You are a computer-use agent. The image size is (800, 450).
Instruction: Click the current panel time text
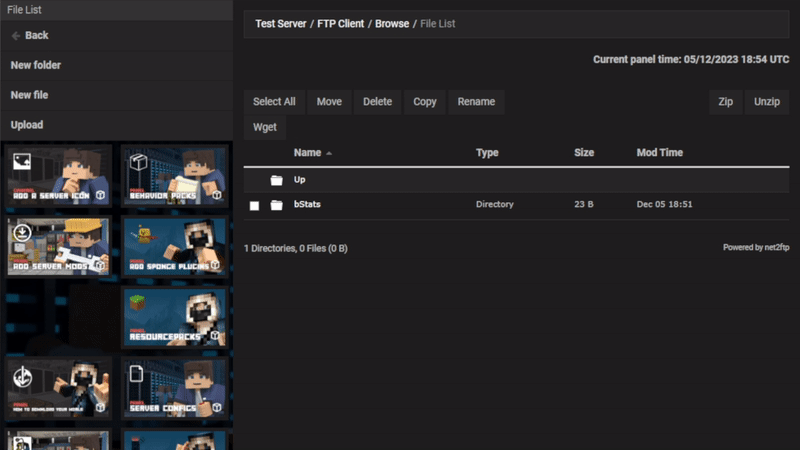691,60
